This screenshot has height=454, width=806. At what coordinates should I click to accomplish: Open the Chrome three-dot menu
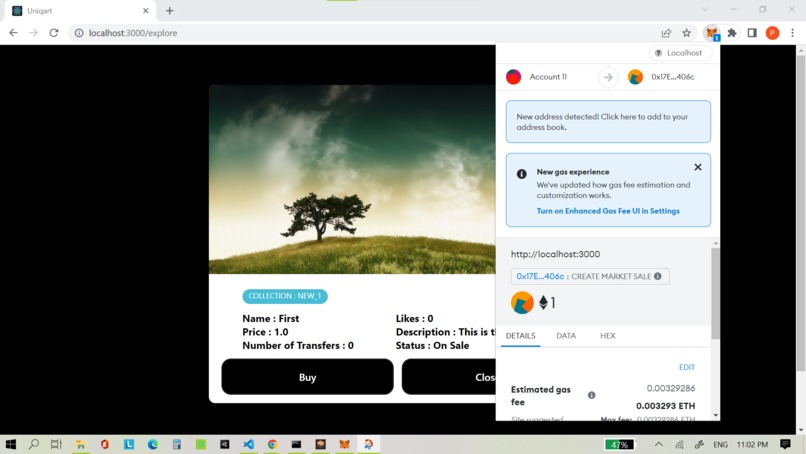tap(792, 33)
